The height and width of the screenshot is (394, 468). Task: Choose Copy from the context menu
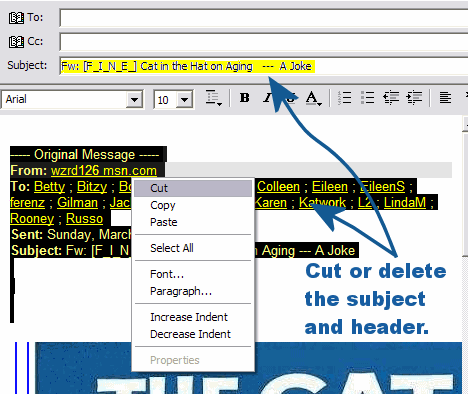click(x=193, y=205)
